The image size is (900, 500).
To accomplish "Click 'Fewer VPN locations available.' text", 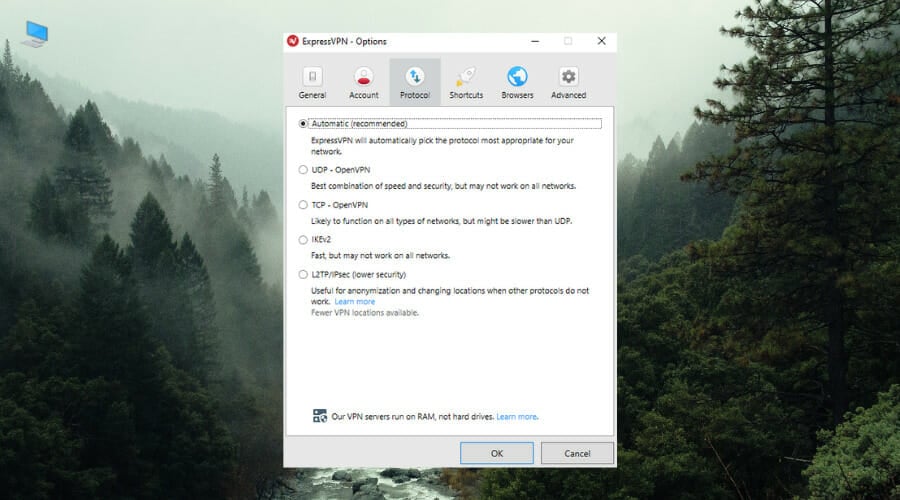I will tap(365, 313).
